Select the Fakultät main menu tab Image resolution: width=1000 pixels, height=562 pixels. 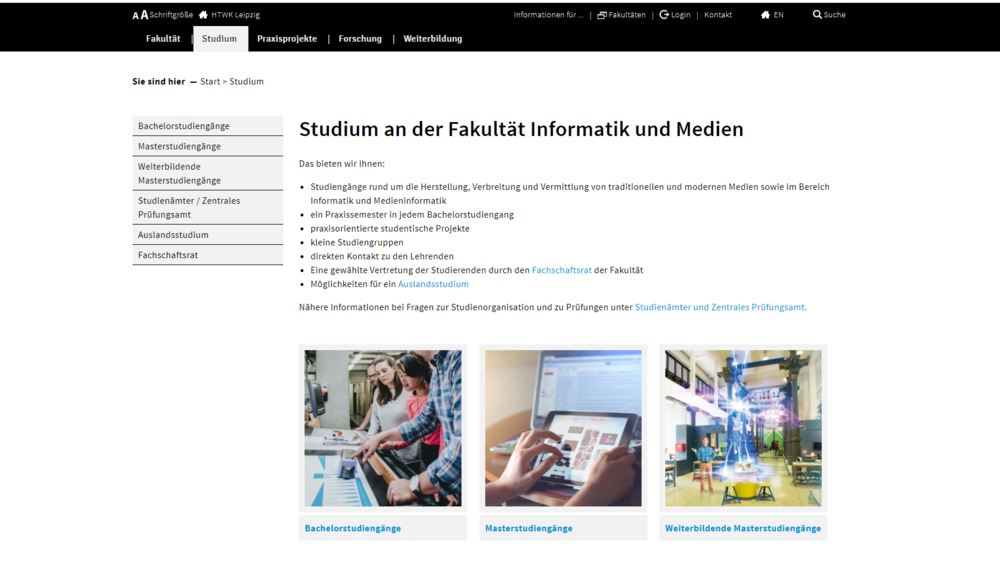click(x=163, y=39)
